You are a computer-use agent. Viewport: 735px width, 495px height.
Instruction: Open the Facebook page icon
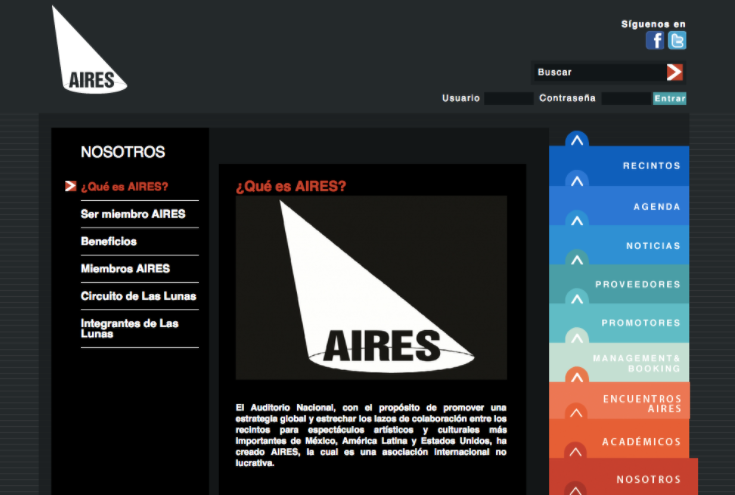tap(655, 41)
